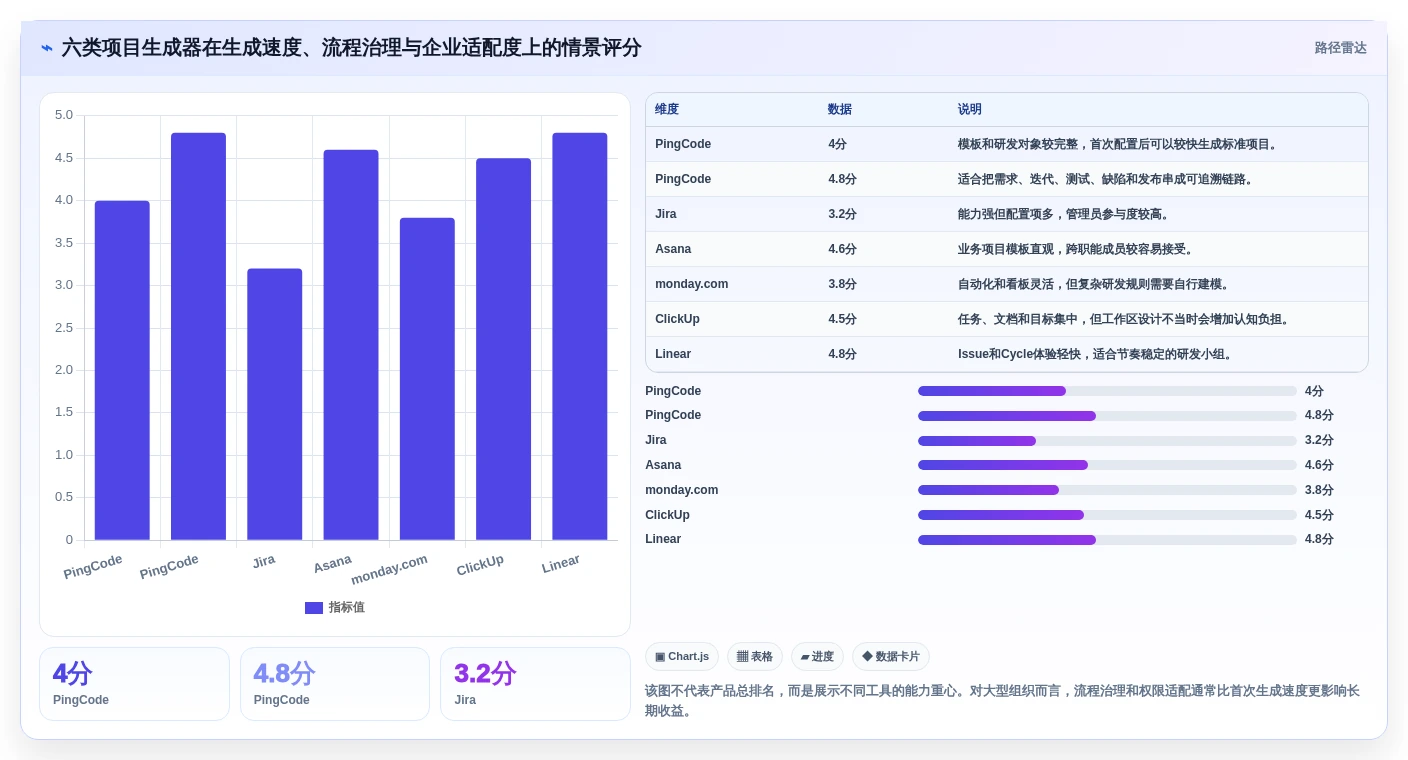Click the Linear progress bar
The width and height of the screenshot is (1408, 760).
tap(1107, 540)
